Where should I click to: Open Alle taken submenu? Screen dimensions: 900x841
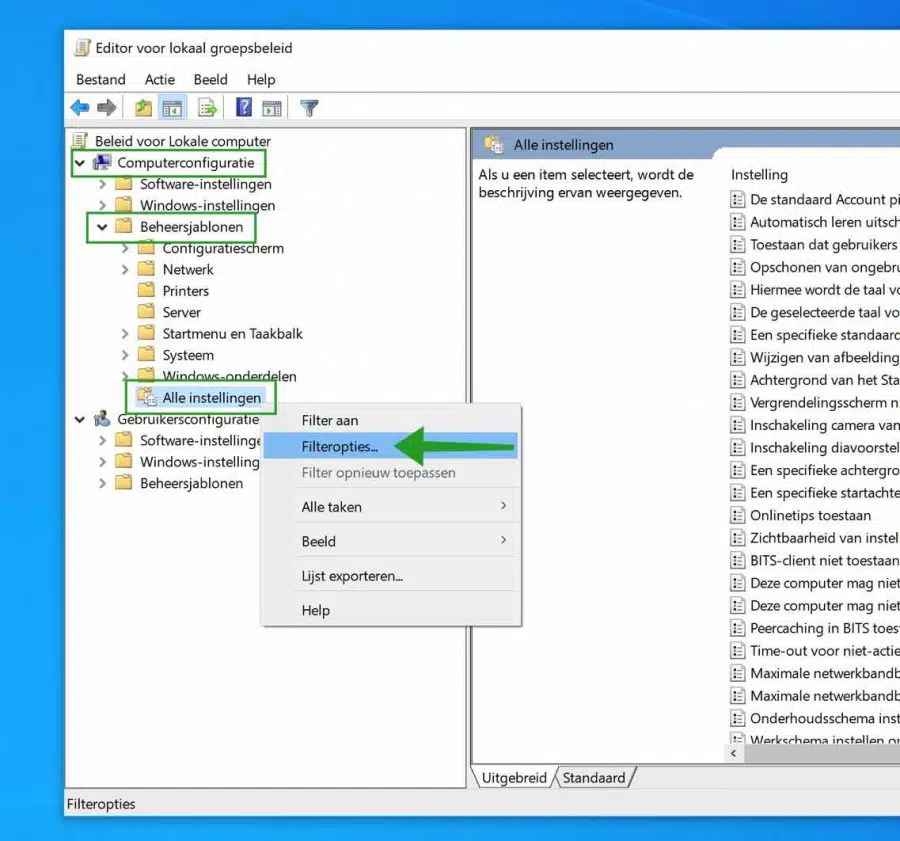(391, 506)
